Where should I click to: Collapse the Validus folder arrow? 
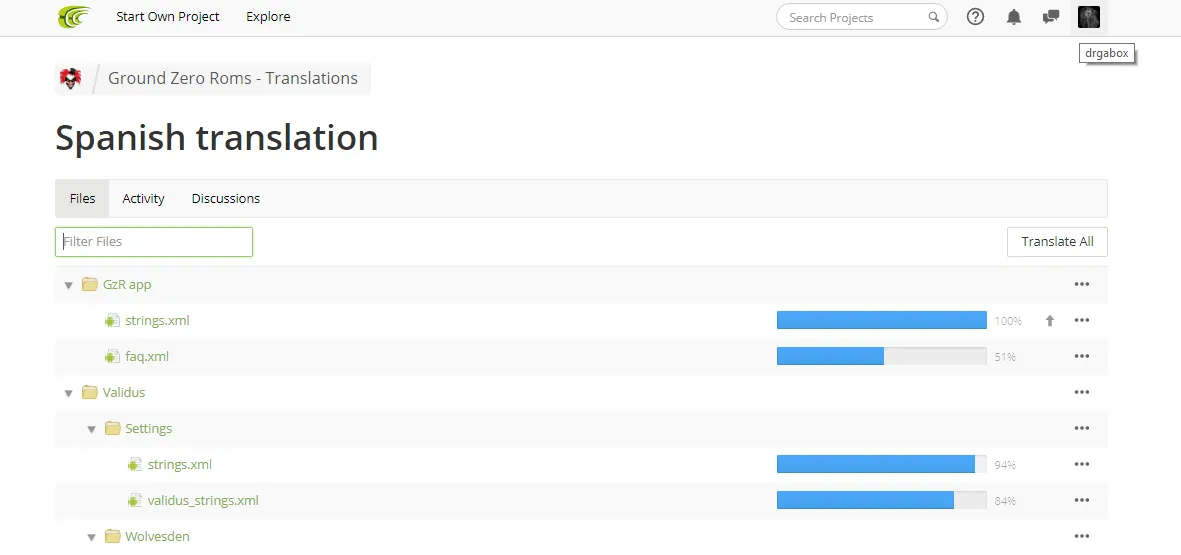(x=69, y=393)
